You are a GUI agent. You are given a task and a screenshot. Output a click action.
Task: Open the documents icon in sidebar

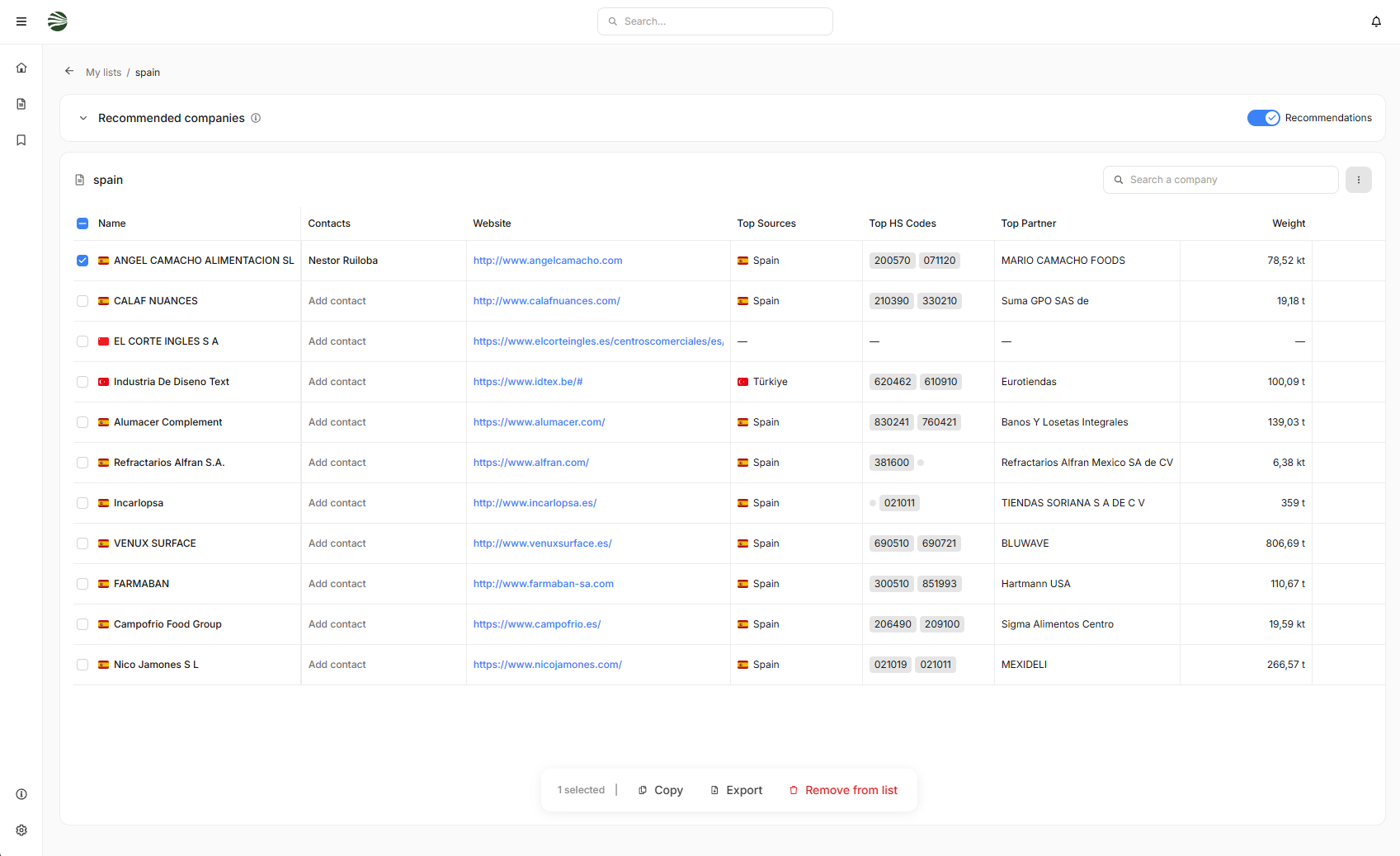click(x=21, y=104)
